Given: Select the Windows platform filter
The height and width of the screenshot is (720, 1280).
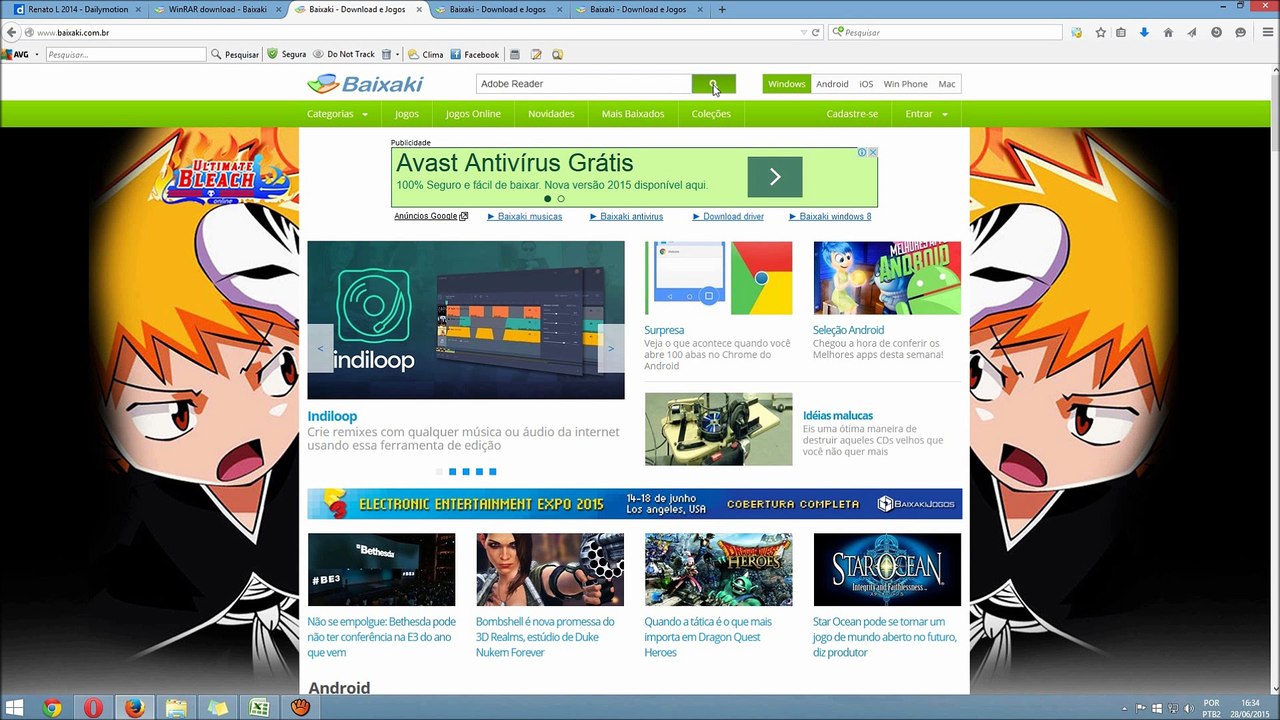Looking at the screenshot, I should (x=786, y=84).
